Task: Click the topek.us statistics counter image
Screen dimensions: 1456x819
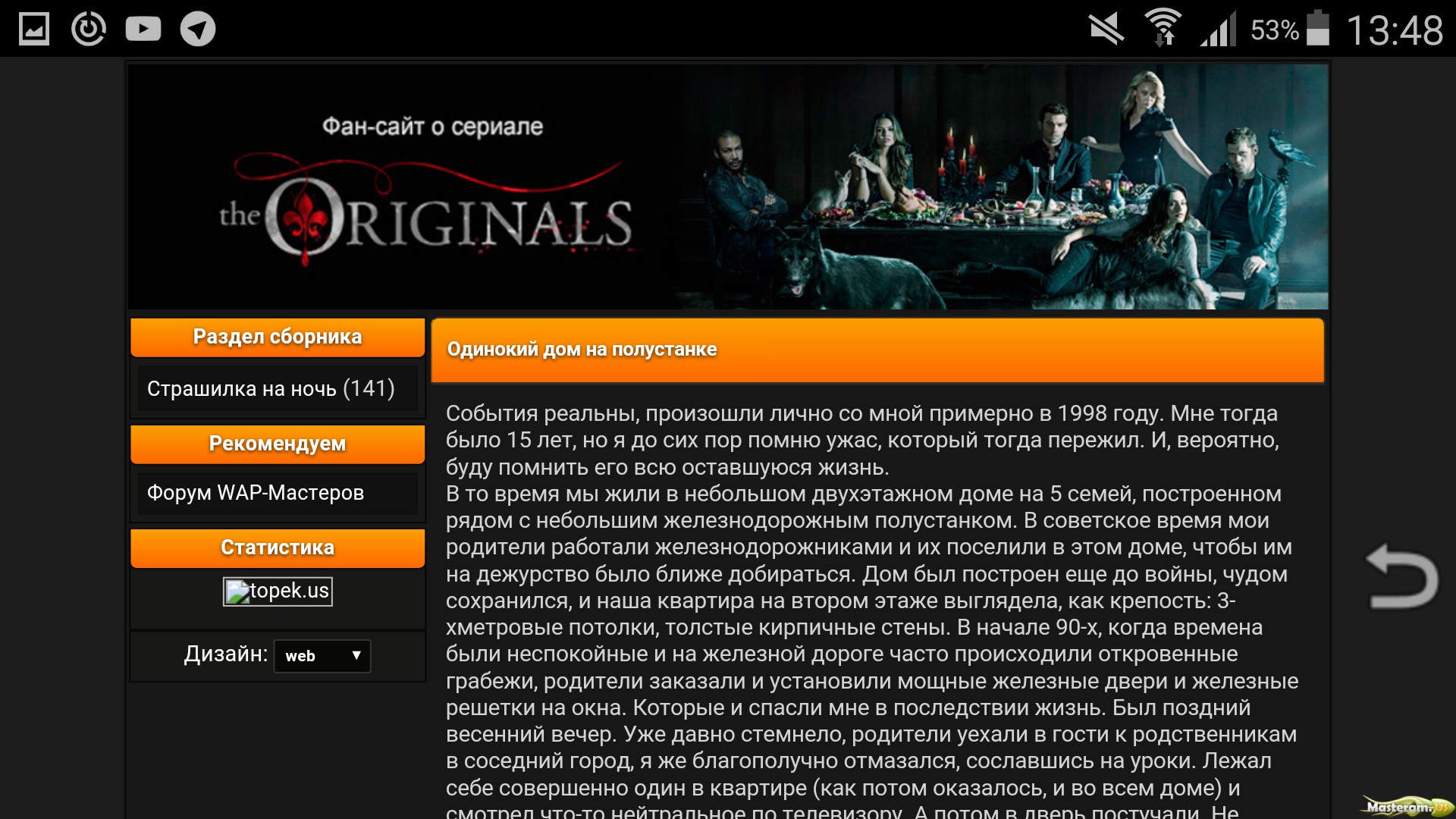Action: click(x=278, y=591)
